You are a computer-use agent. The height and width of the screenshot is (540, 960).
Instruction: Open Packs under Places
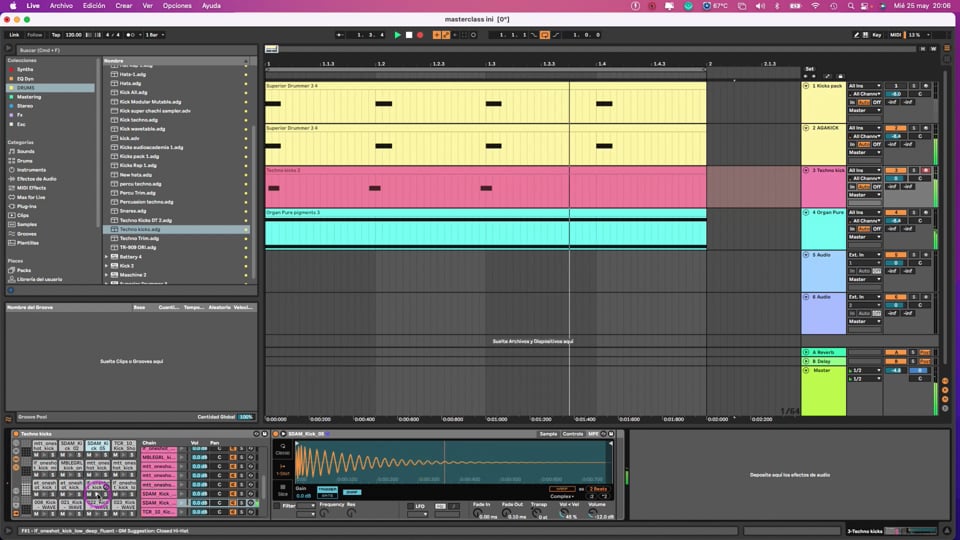pyautogui.click(x=24, y=270)
